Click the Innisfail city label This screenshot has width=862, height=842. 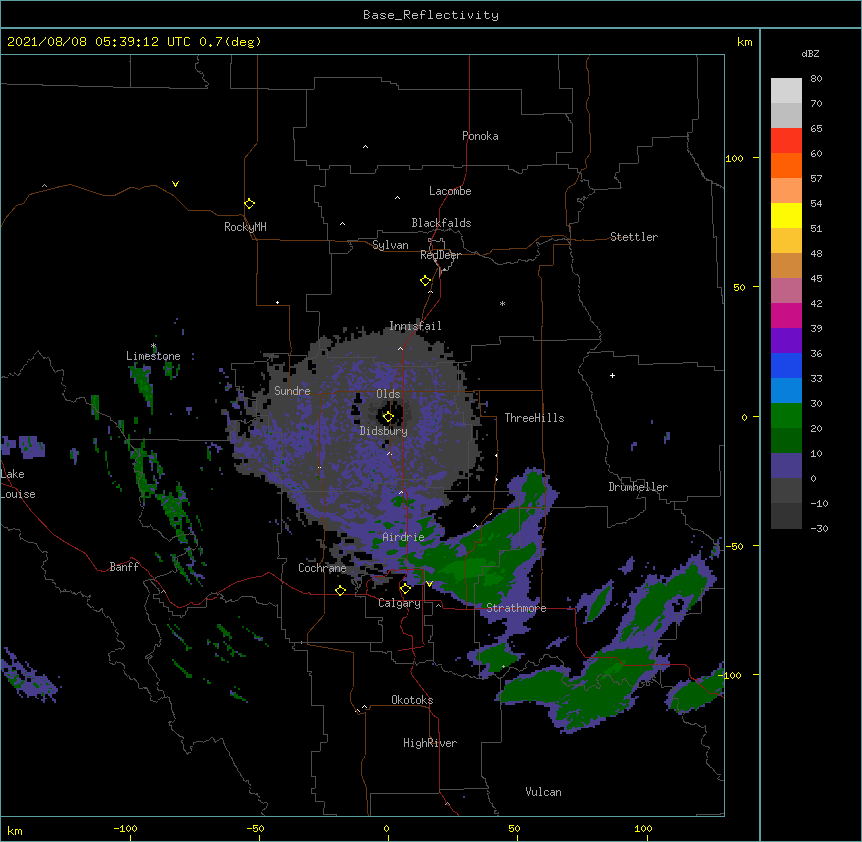pyautogui.click(x=415, y=326)
